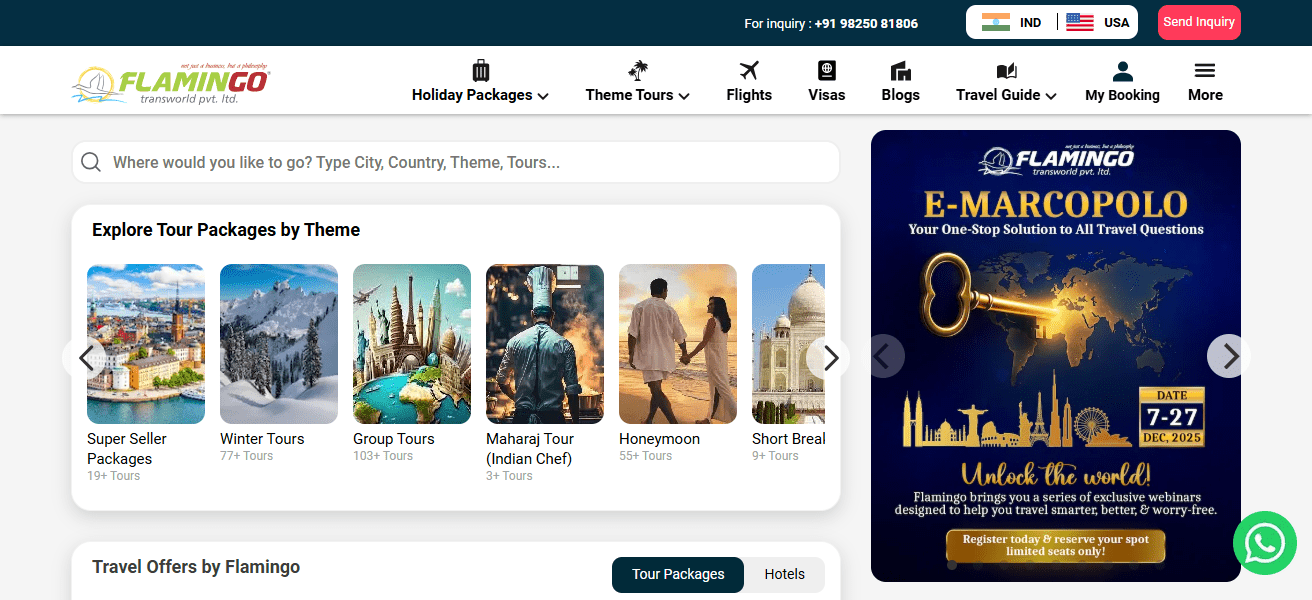The image size is (1312, 600).
Task: Click '103+ Tours' count text
Action: click(x=383, y=456)
